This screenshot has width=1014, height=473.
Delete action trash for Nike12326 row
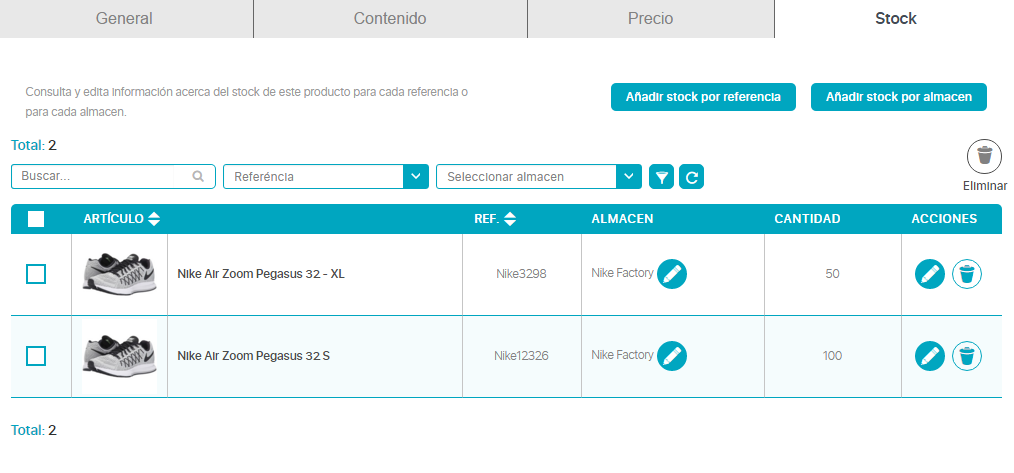967,355
